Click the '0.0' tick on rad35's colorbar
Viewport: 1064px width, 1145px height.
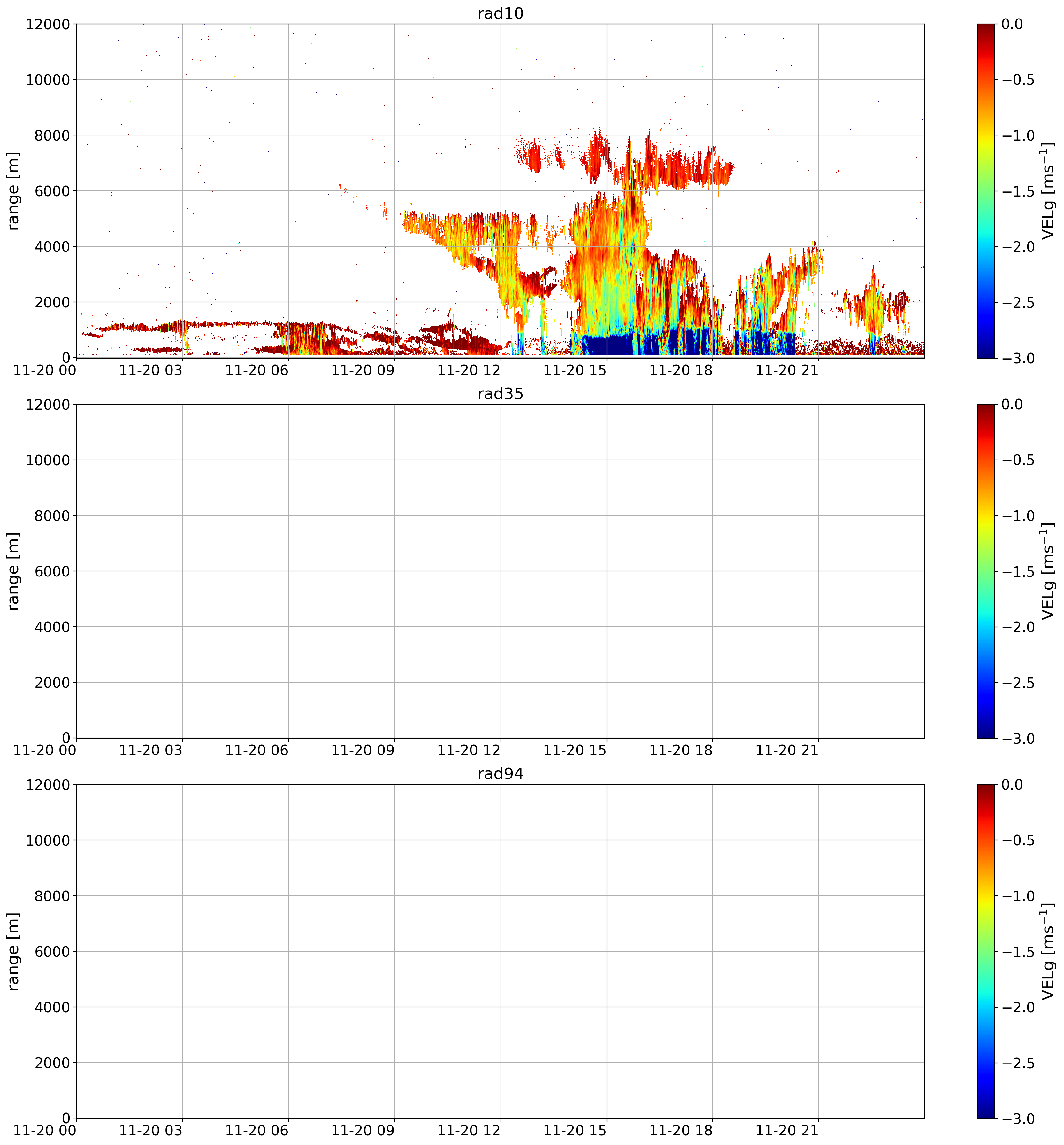click(x=1012, y=404)
